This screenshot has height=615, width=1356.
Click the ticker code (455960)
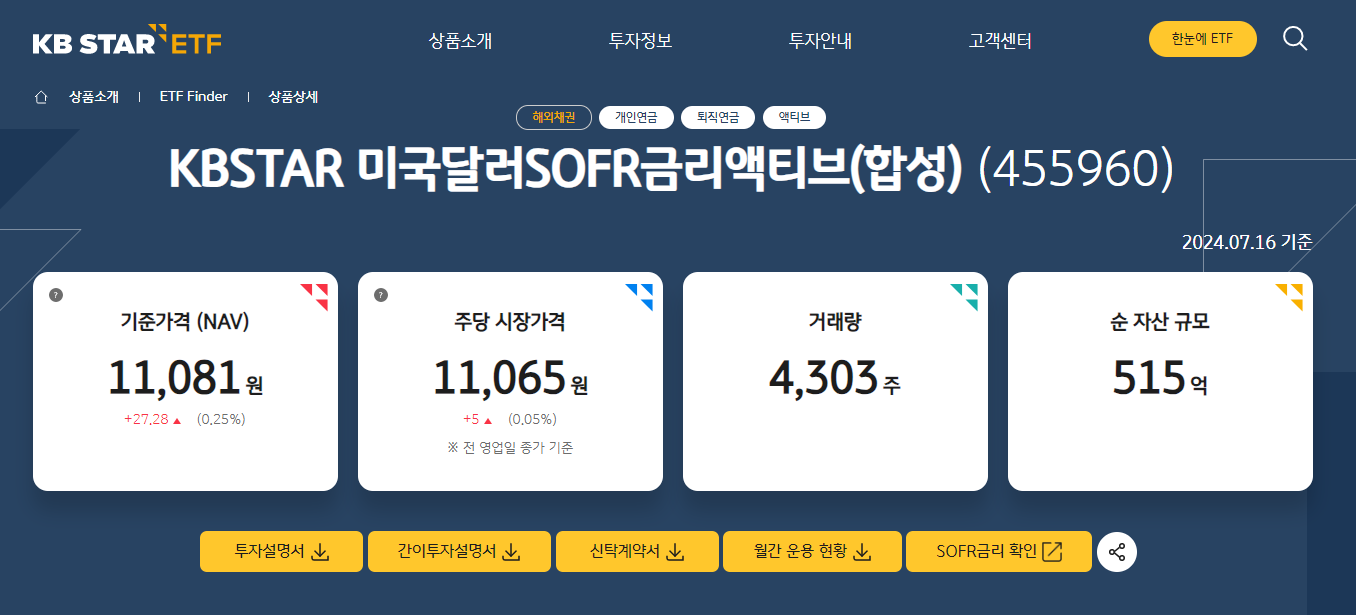1076,170
